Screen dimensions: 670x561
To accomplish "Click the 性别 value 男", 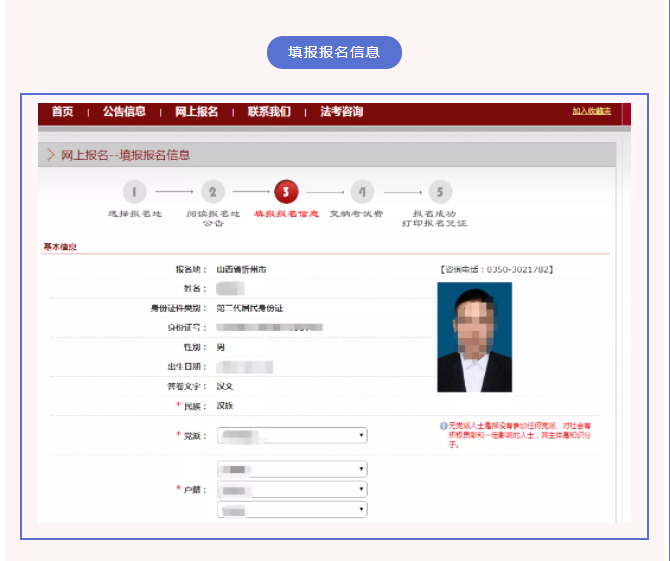I will coord(220,347).
